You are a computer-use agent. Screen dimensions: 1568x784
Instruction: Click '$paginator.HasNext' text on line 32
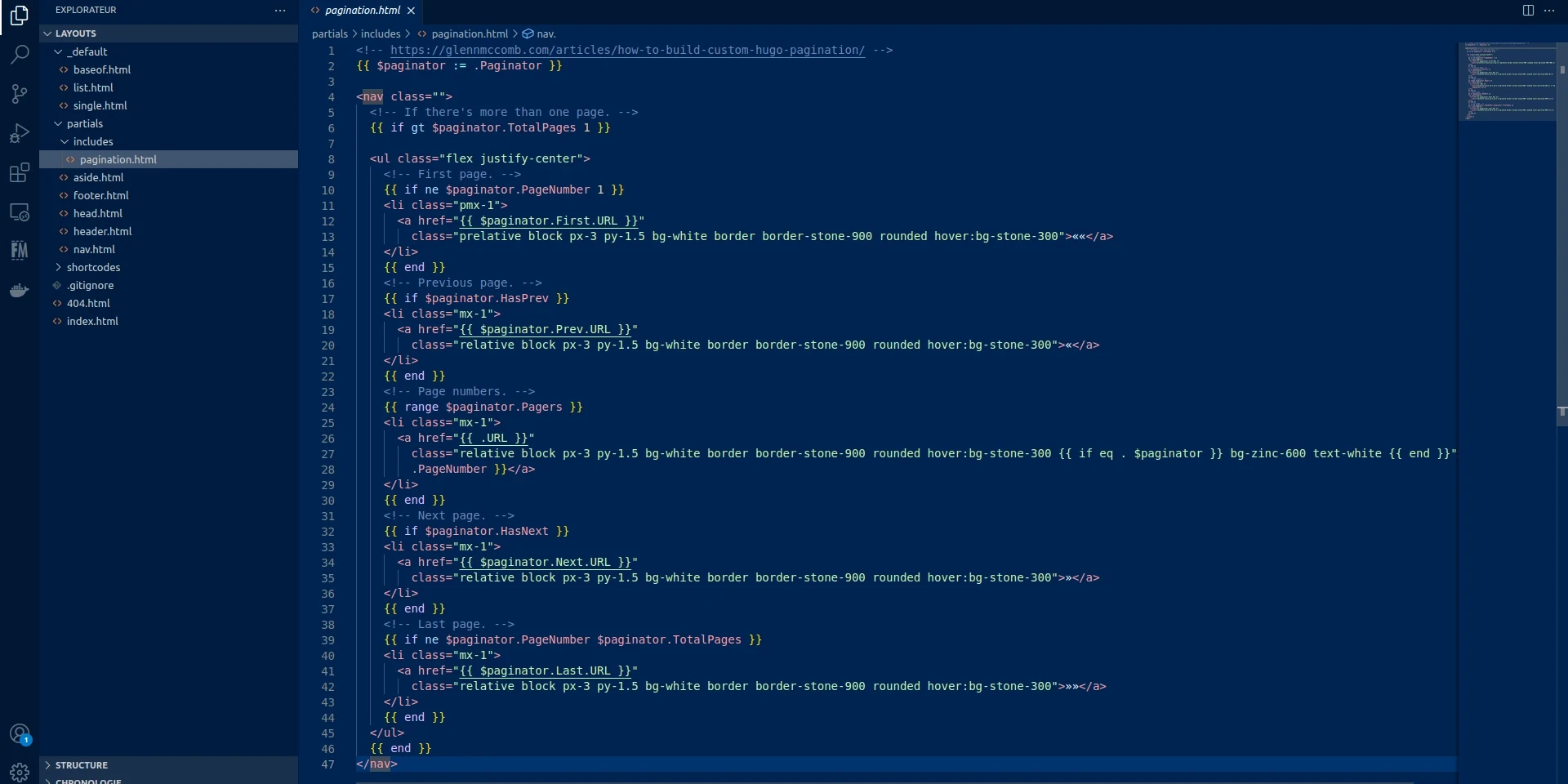tap(487, 531)
